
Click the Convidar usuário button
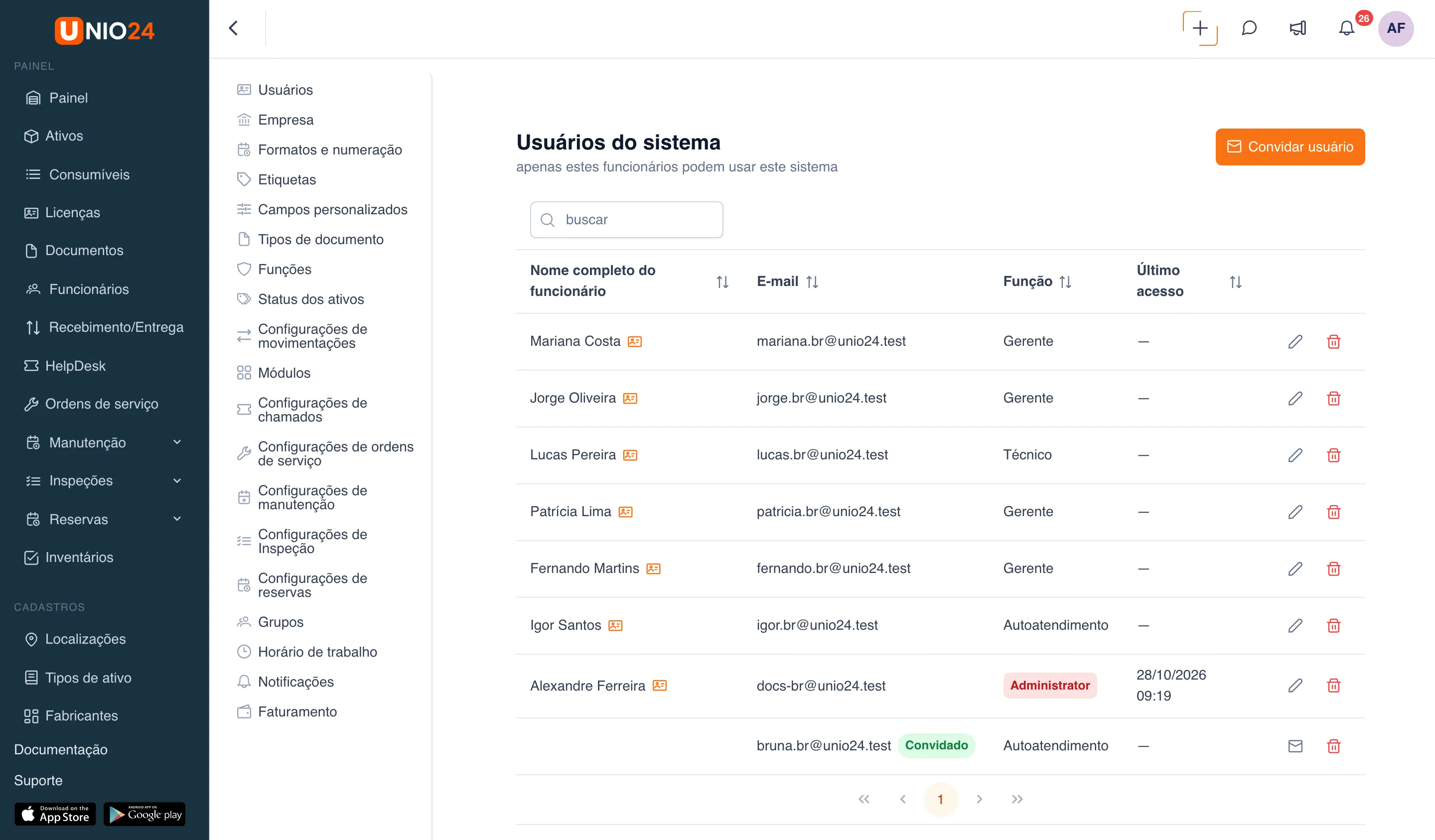coord(1290,146)
